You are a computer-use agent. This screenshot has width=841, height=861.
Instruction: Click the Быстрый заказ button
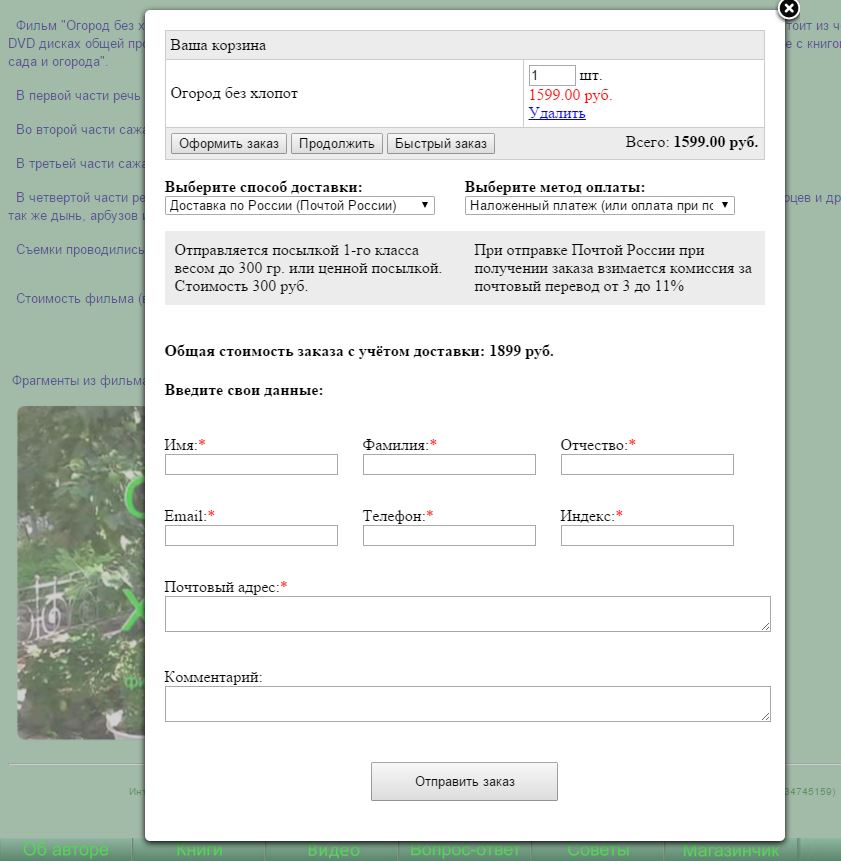tap(441, 144)
